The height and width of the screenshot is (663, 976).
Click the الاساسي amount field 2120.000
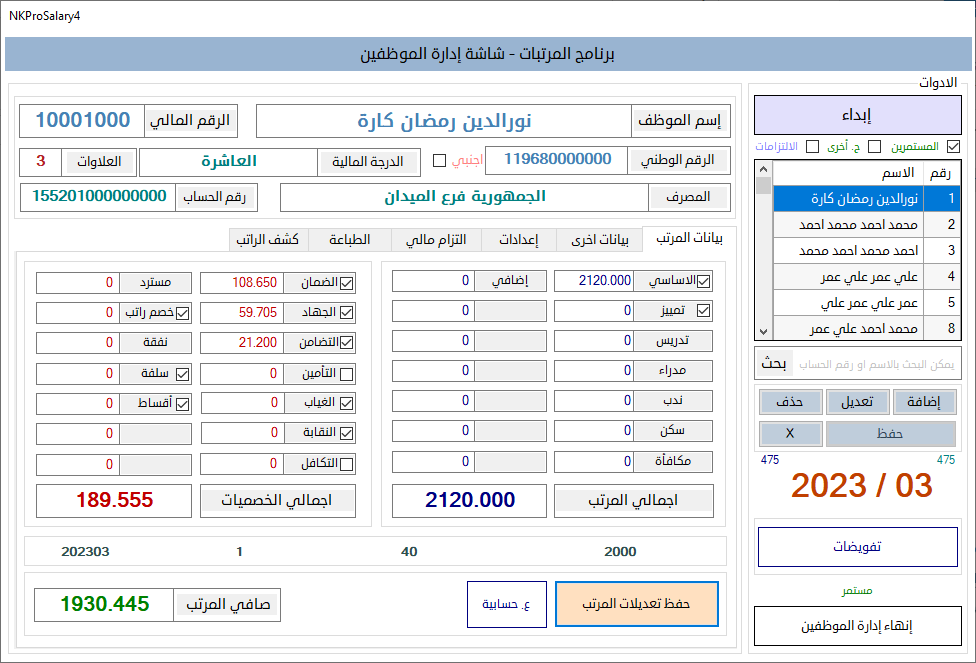(x=594, y=281)
